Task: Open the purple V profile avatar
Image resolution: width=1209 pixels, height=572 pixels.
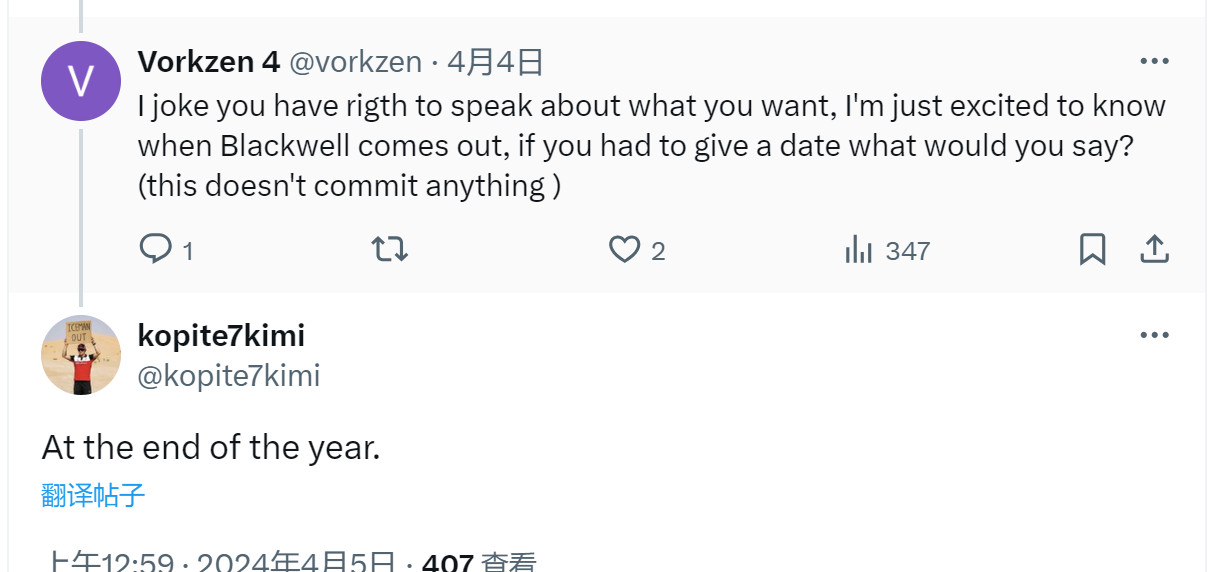Action: (81, 81)
